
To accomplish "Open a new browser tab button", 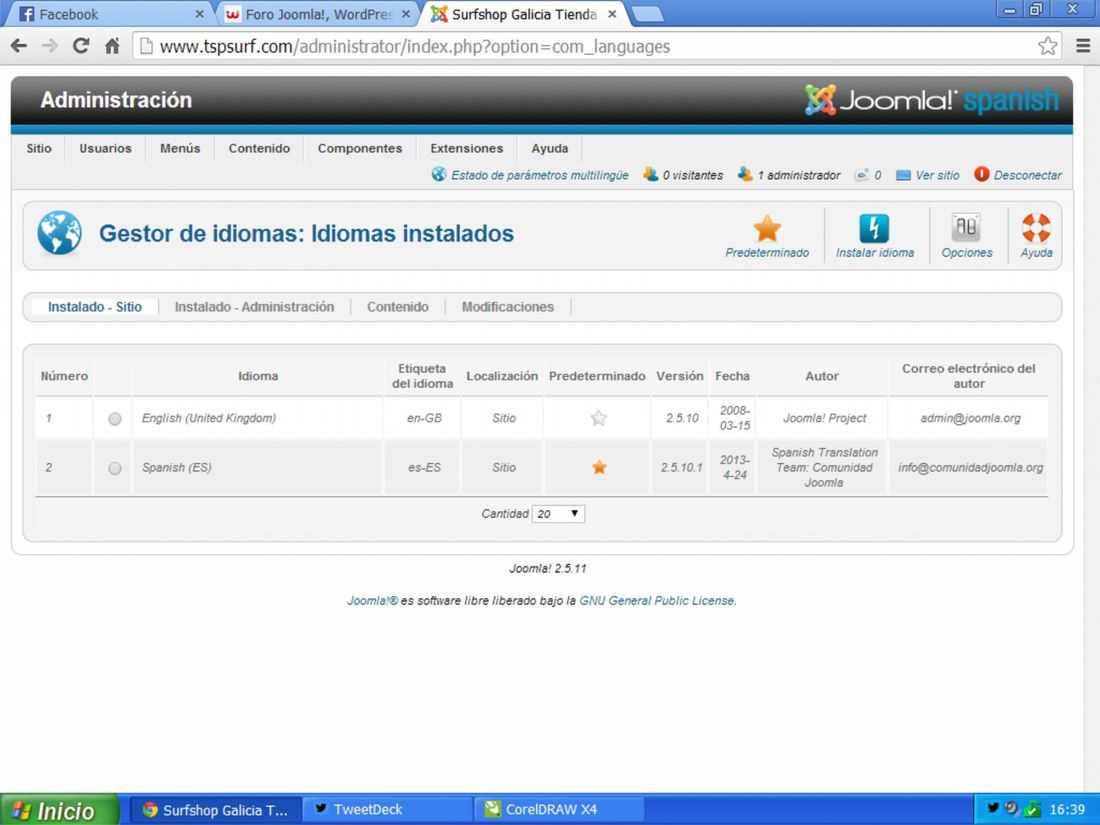I will 646,14.
